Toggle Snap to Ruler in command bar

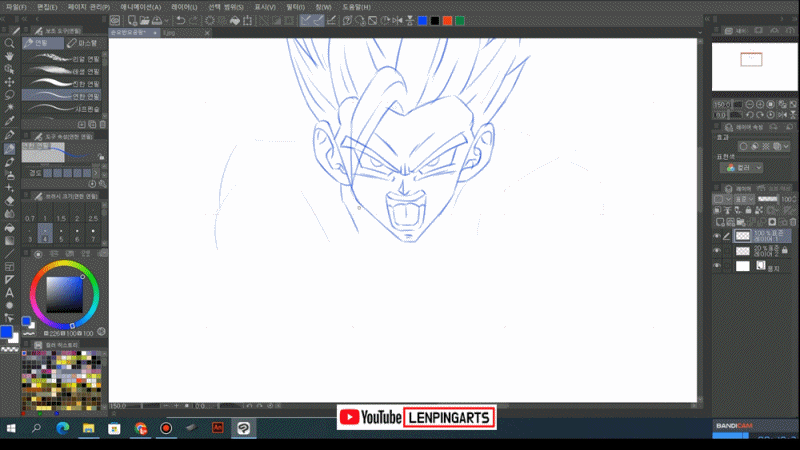[x=306, y=20]
